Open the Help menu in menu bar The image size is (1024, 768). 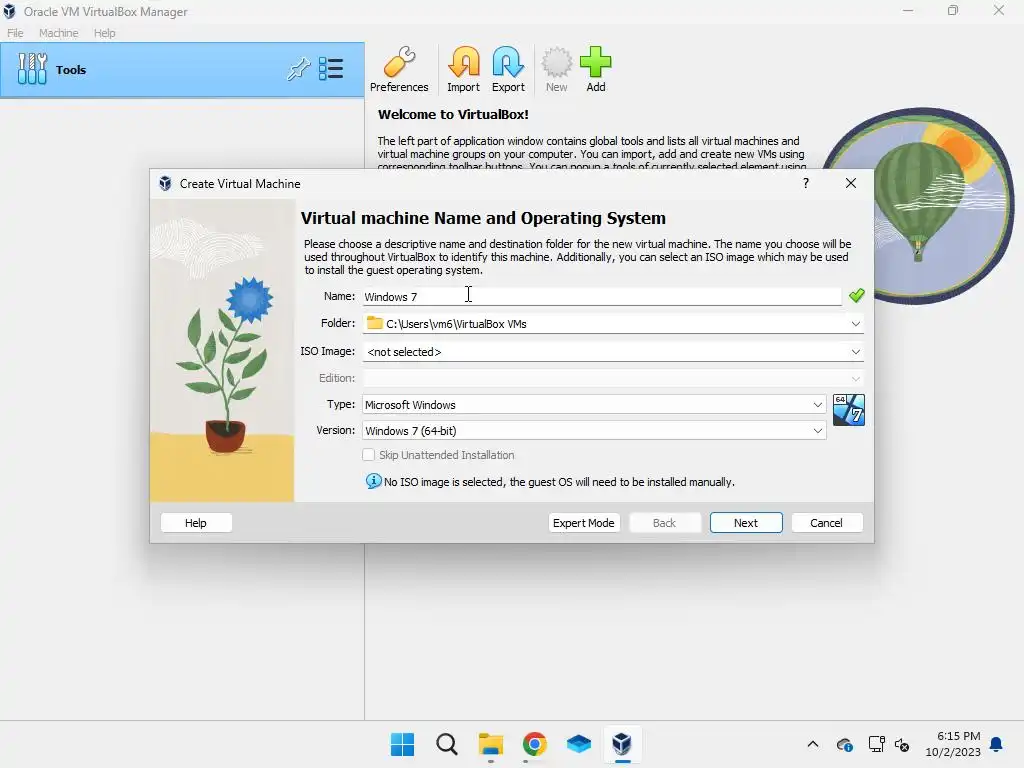[104, 33]
